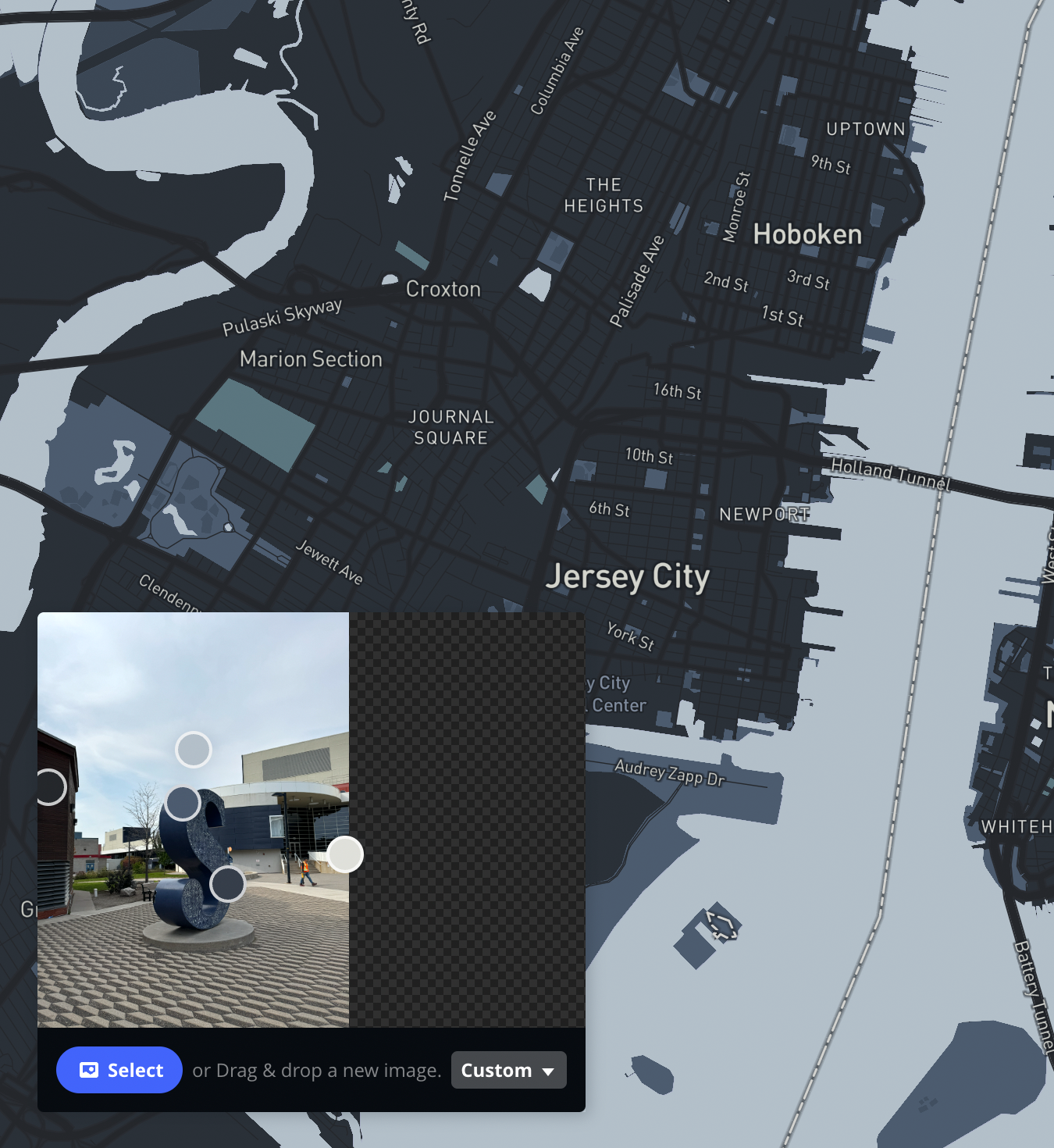The height and width of the screenshot is (1148, 1054).
Task: Click the 'Drag & drop a new image' text
Action: (315, 1070)
